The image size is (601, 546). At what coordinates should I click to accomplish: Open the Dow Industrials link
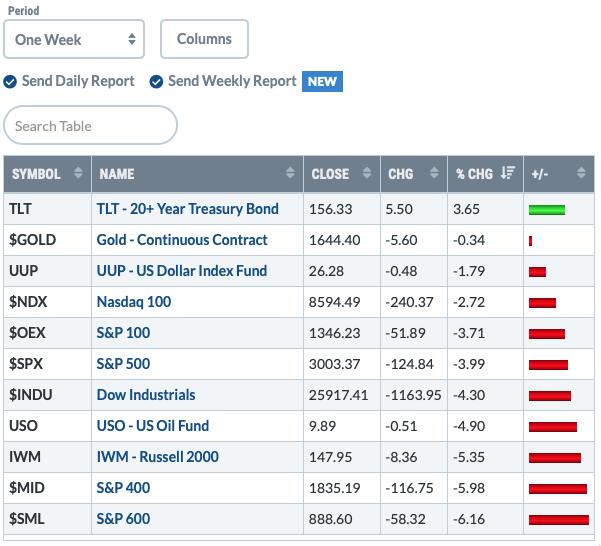pos(146,395)
